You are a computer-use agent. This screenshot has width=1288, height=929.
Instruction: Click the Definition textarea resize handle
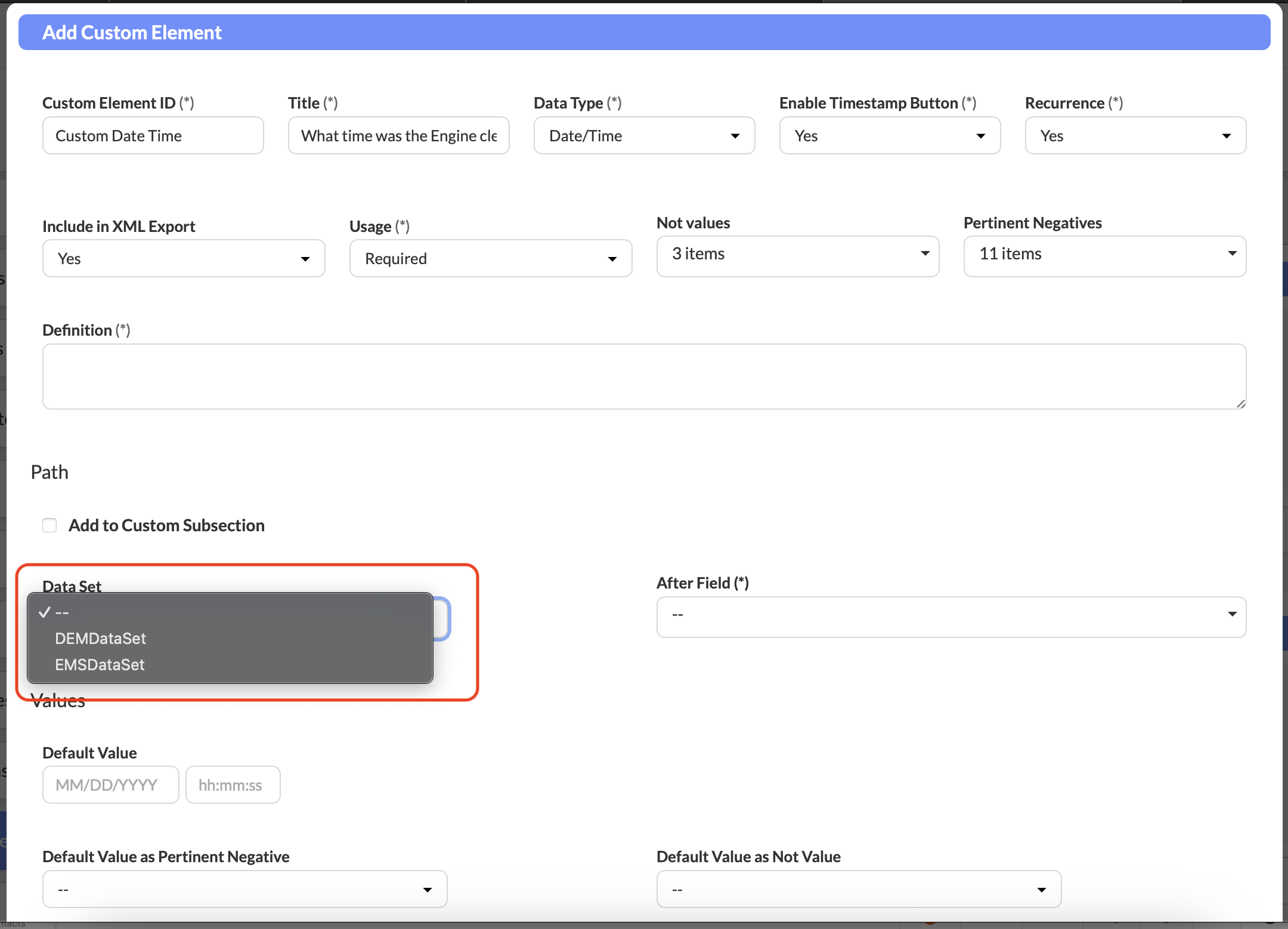click(x=1241, y=404)
